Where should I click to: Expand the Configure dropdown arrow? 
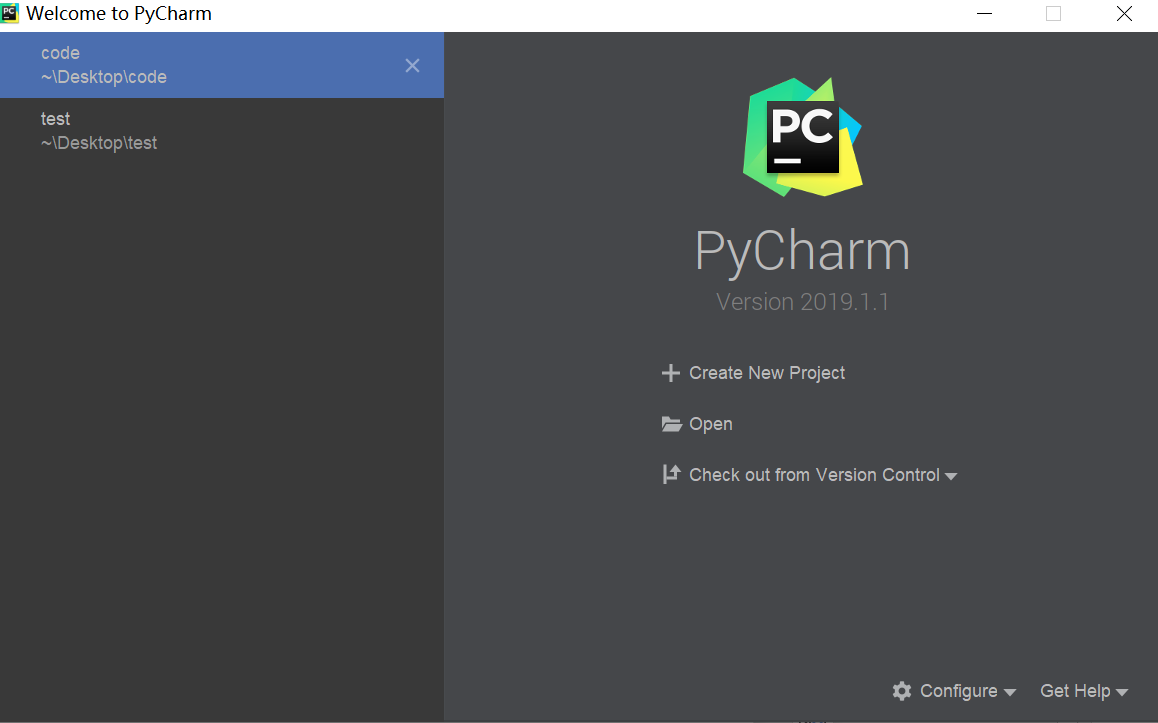pos(1010,693)
